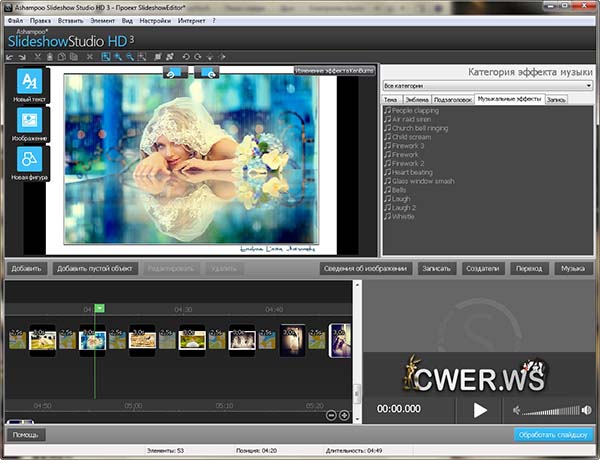Screen dimensions: 600x460
Task: Click the Изображение (image) icon
Action: pyautogui.click(x=29, y=122)
